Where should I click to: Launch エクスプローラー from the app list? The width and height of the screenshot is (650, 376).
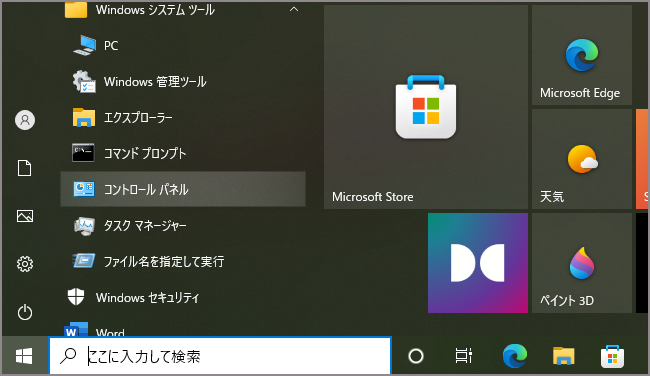pos(183,118)
